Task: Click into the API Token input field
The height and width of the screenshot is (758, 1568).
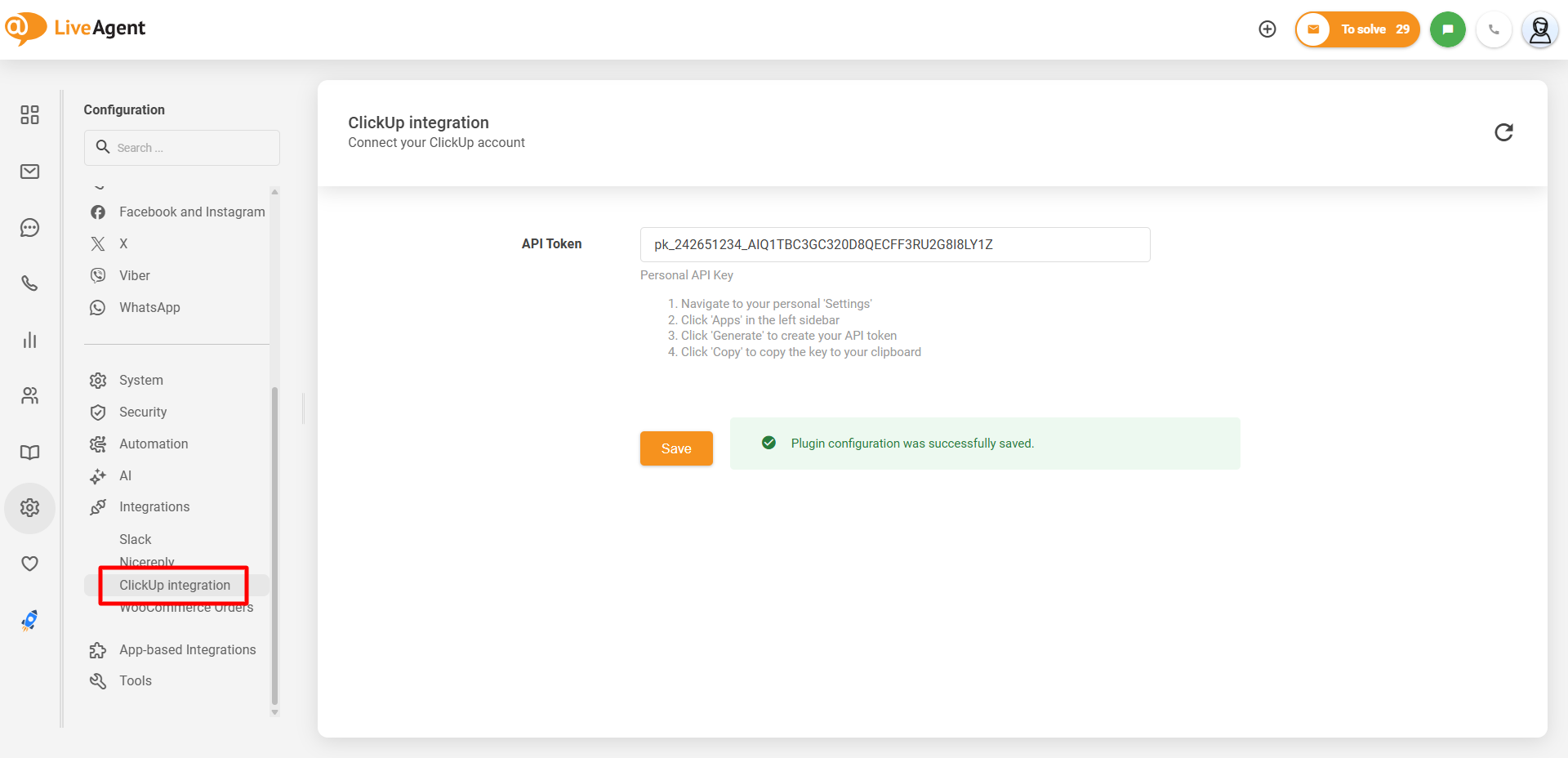Action: [894, 245]
